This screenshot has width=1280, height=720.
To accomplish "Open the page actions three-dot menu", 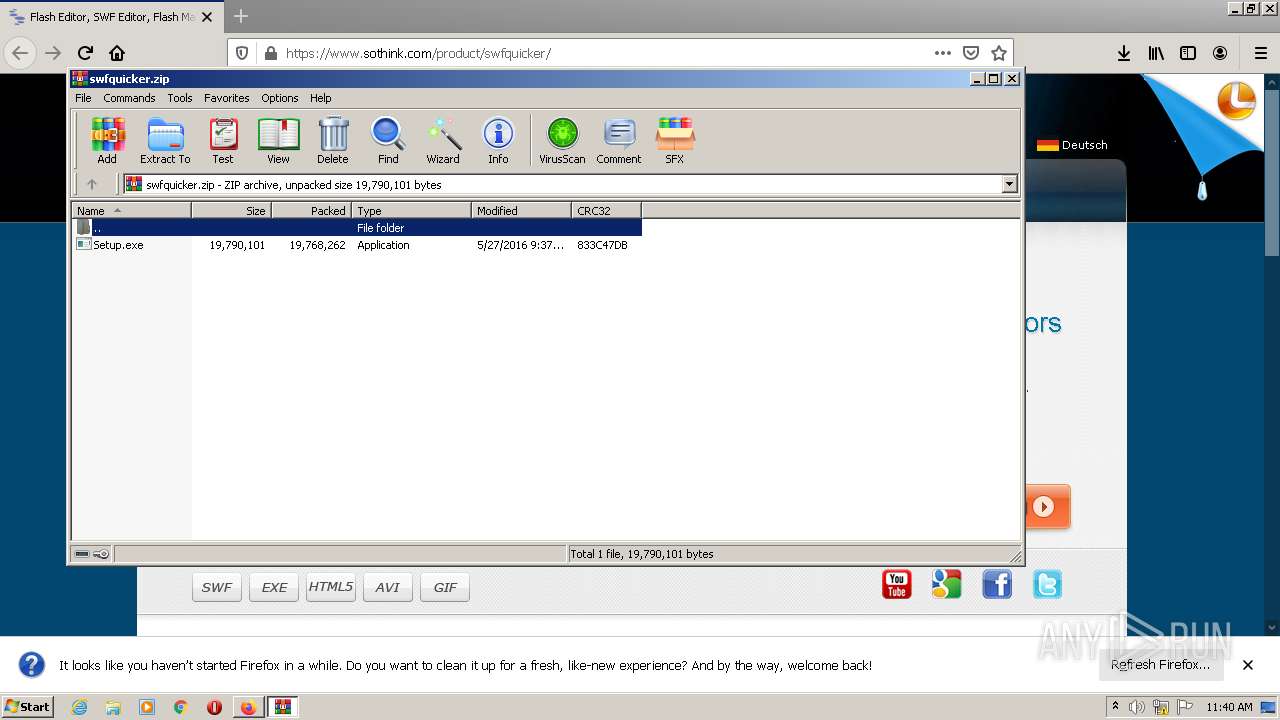I will [x=942, y=53].
